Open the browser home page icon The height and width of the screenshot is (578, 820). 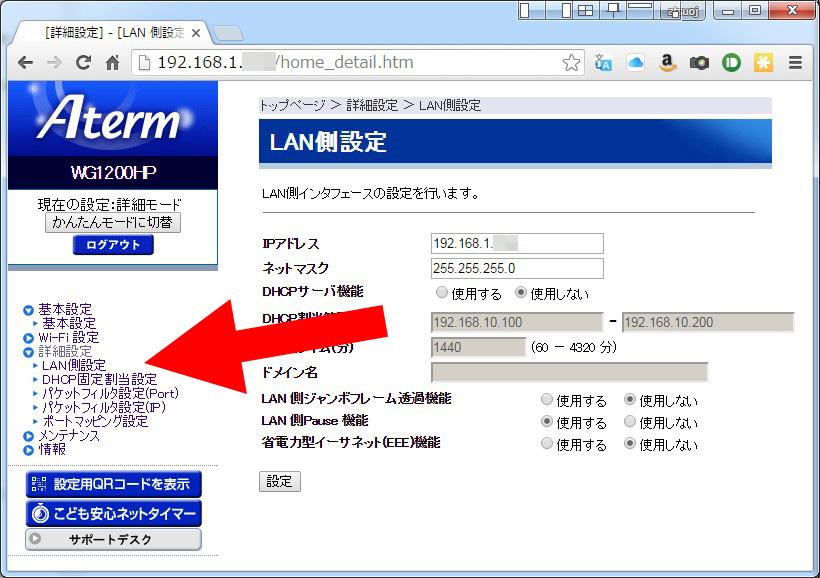click(112, 63)
